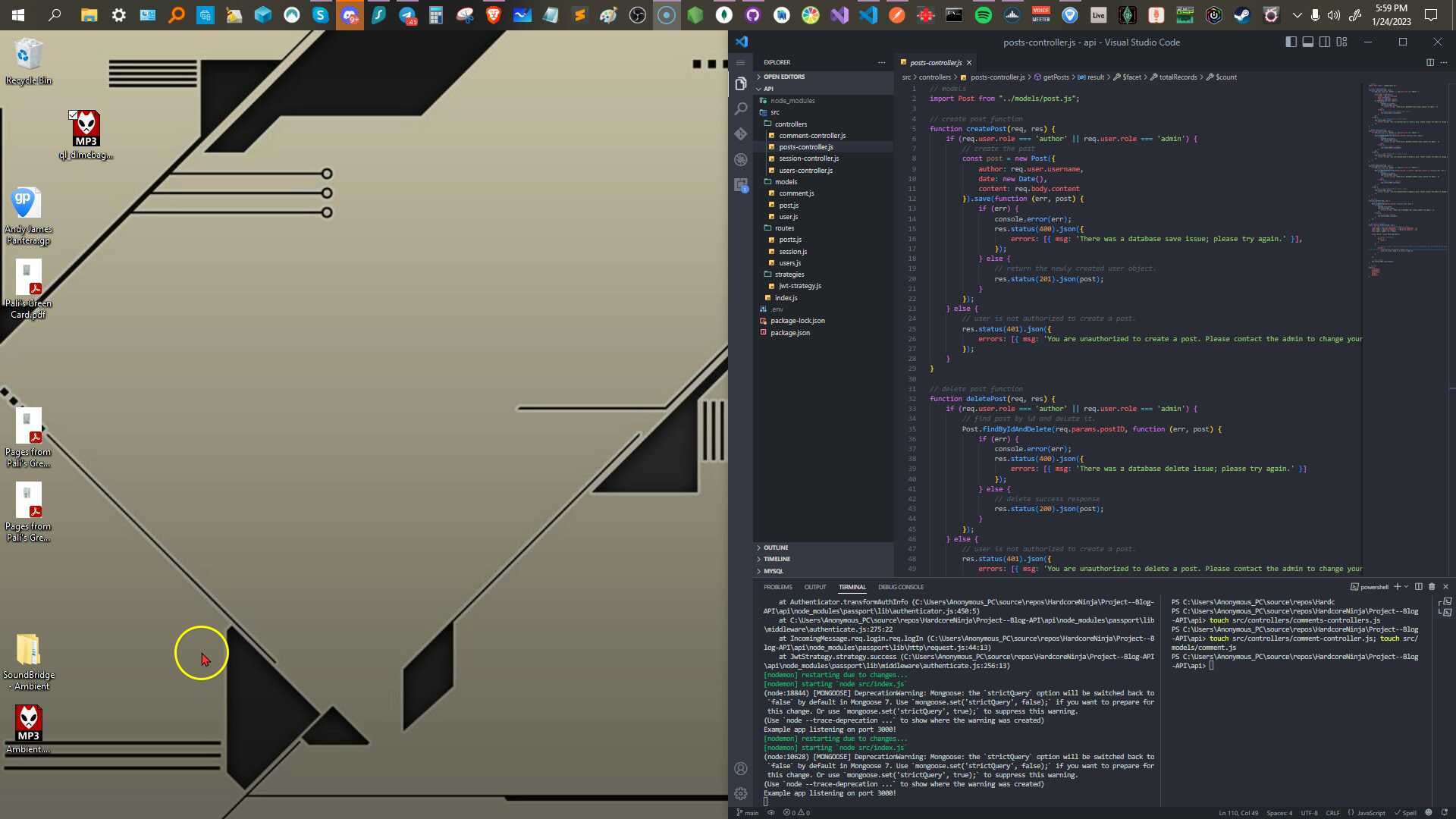Open the new terminal launch profile dropdown
The image size is (1456, 819).
coord(1407,586)
